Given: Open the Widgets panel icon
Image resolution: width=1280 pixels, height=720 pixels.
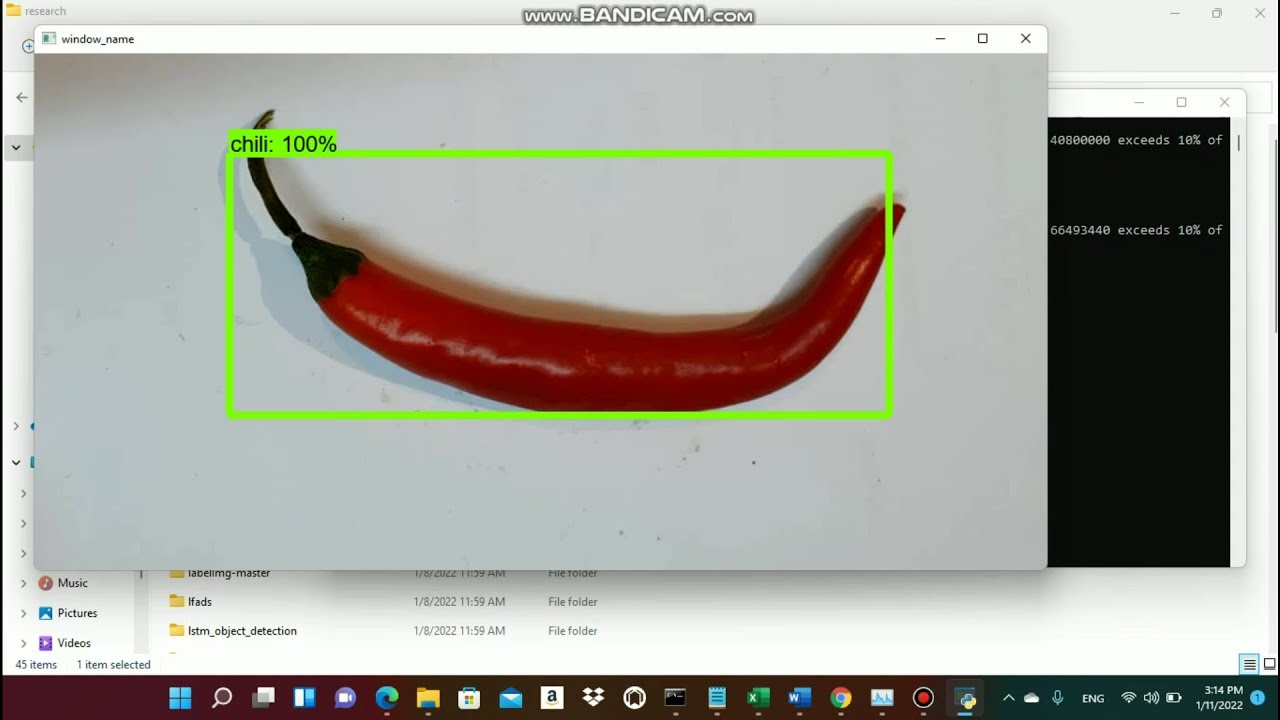Looking at the screenshot, I should point(304,697).
